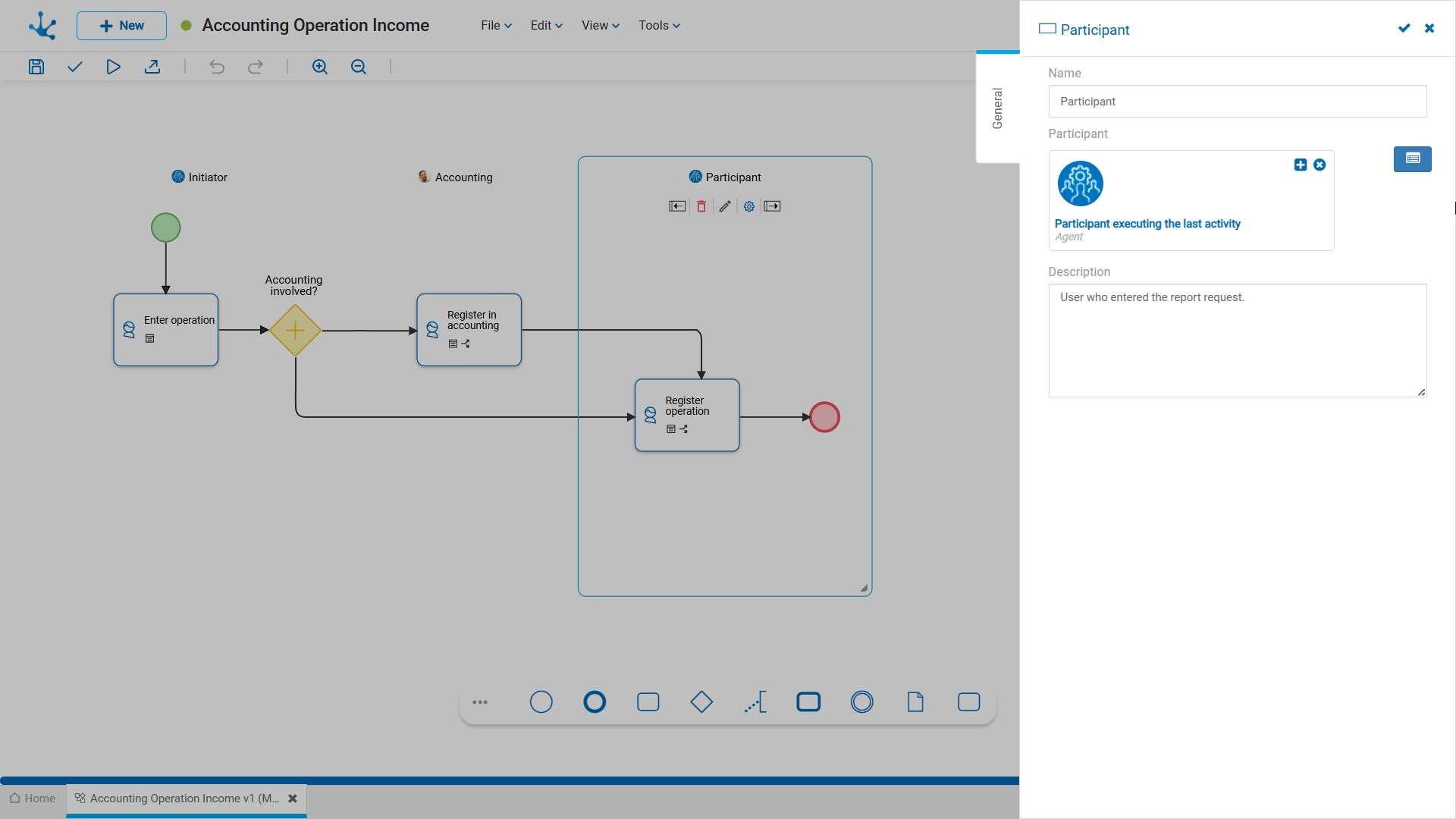Screen dimensions: 1456x819
Task: Select the gateway diamond in palette
Action: pyautogui.click(x=701, y=702)
